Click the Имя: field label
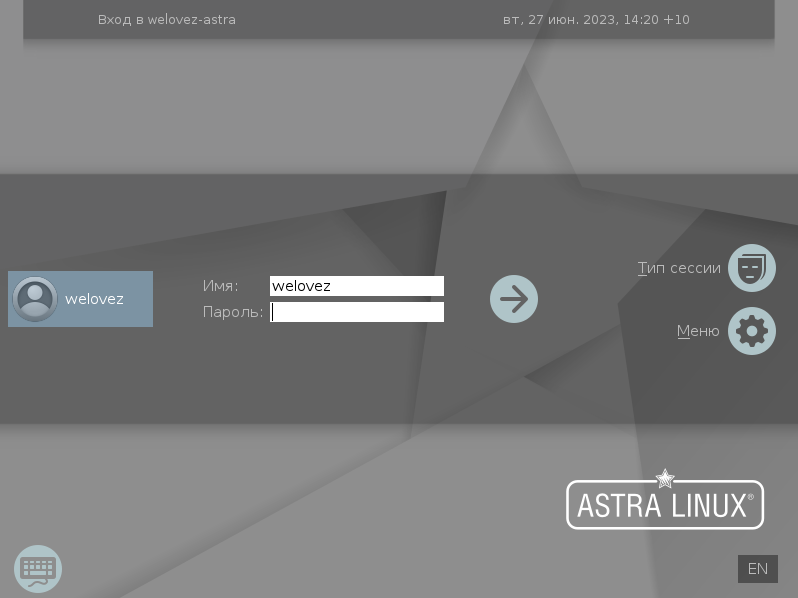 coord(220,286)
